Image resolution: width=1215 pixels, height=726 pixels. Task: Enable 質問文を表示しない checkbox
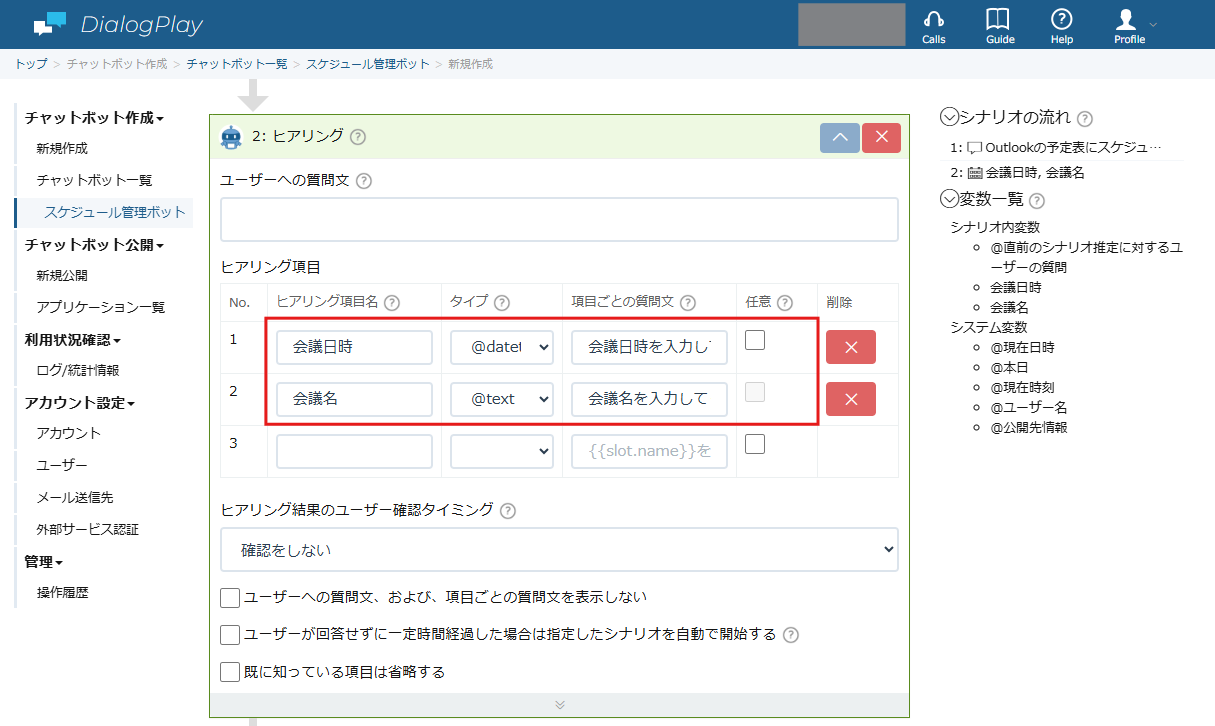230,598
